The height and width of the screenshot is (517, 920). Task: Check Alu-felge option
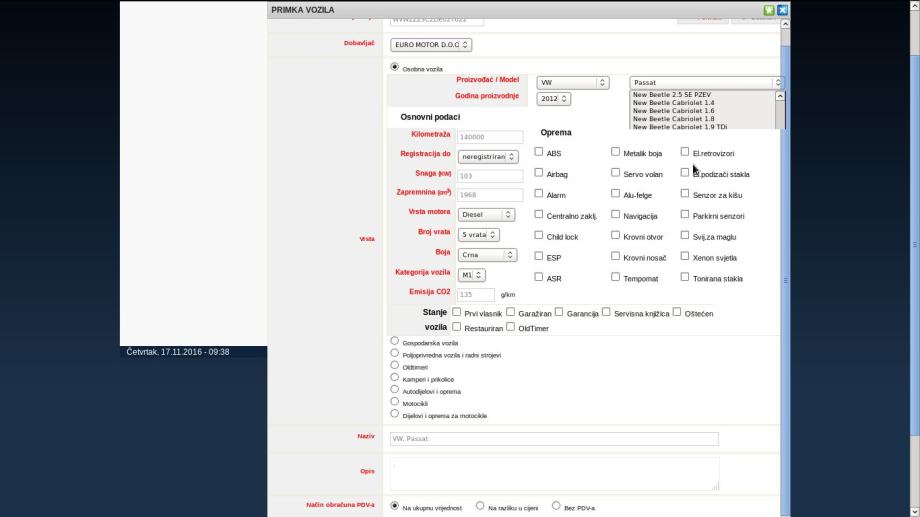(615, 194)
